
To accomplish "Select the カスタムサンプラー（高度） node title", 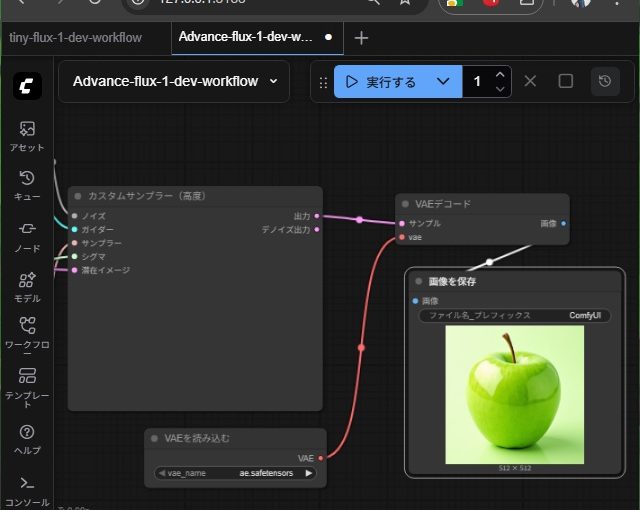I will (147, 196).
